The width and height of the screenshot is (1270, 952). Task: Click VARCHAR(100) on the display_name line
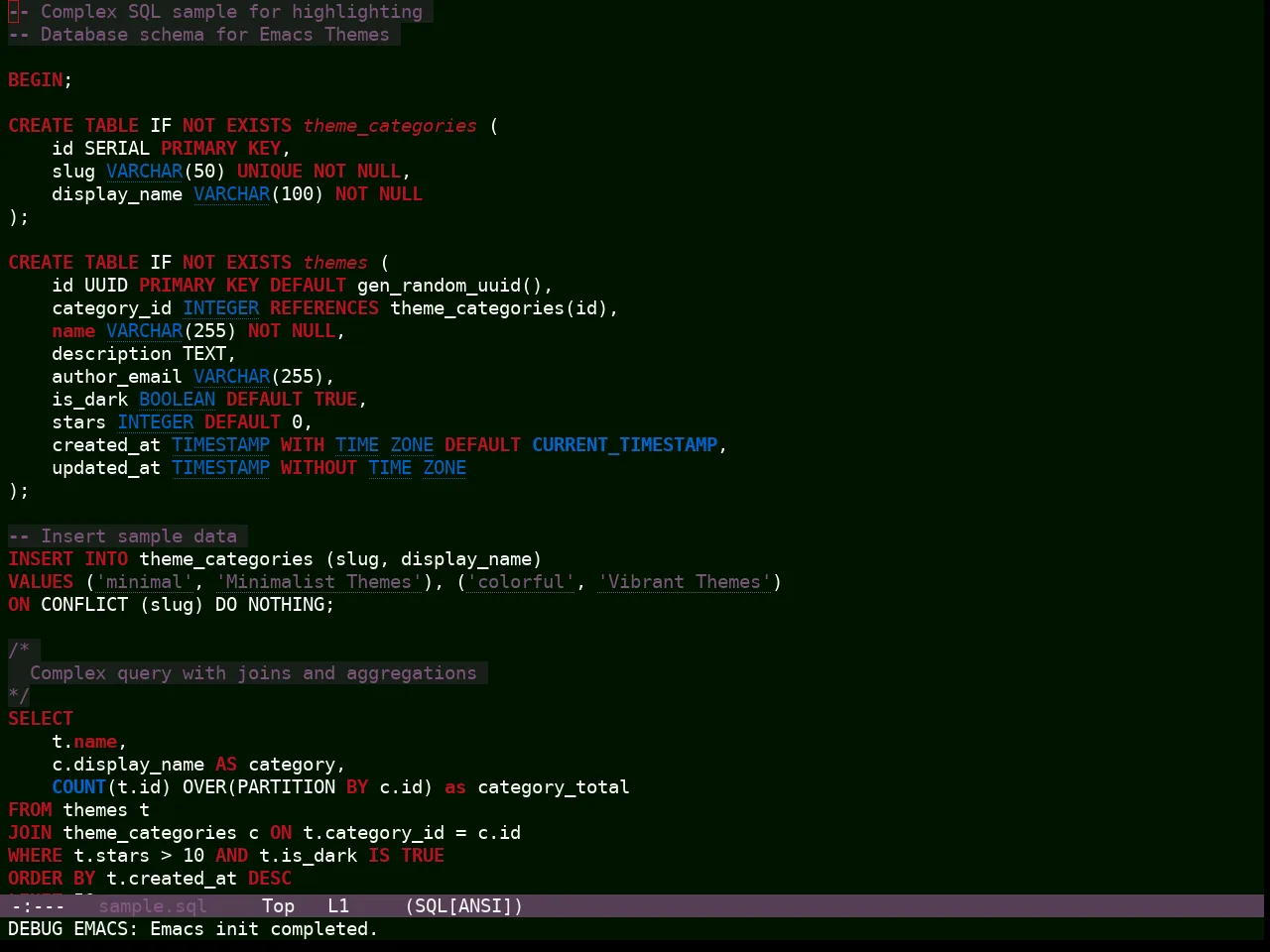click(259, 194)
